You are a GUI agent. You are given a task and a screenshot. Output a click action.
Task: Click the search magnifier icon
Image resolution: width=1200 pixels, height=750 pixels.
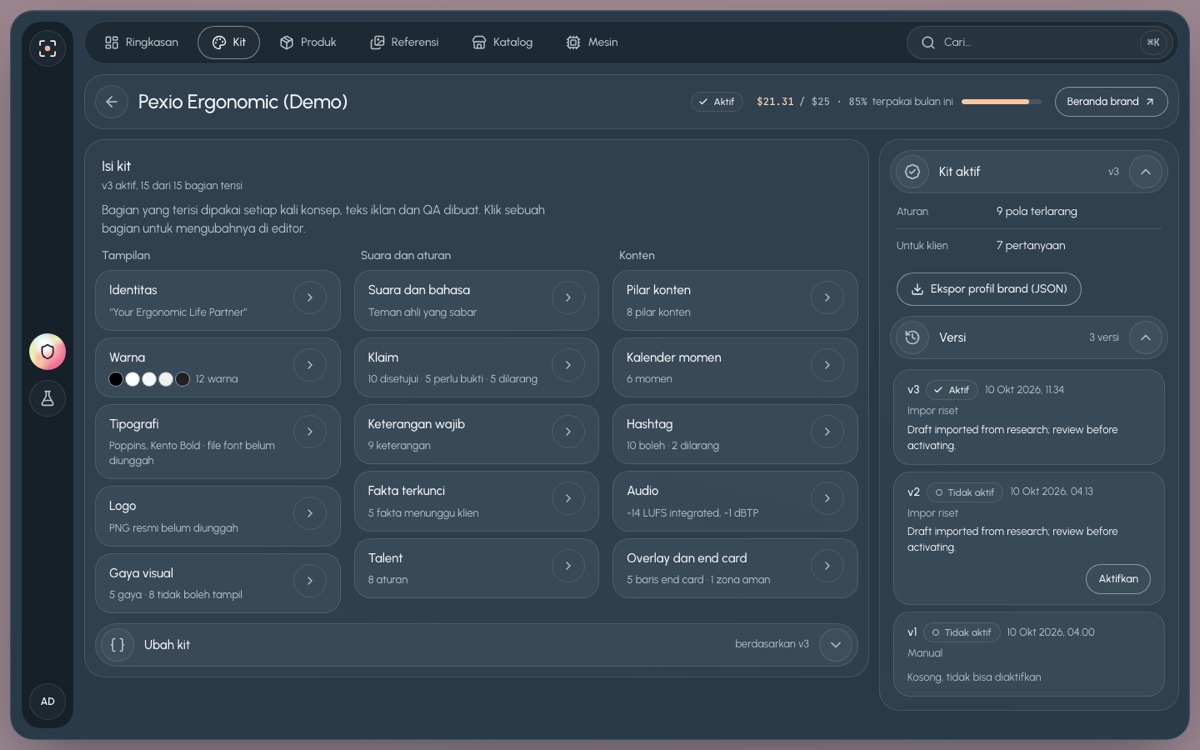click(x=928, y=43)
